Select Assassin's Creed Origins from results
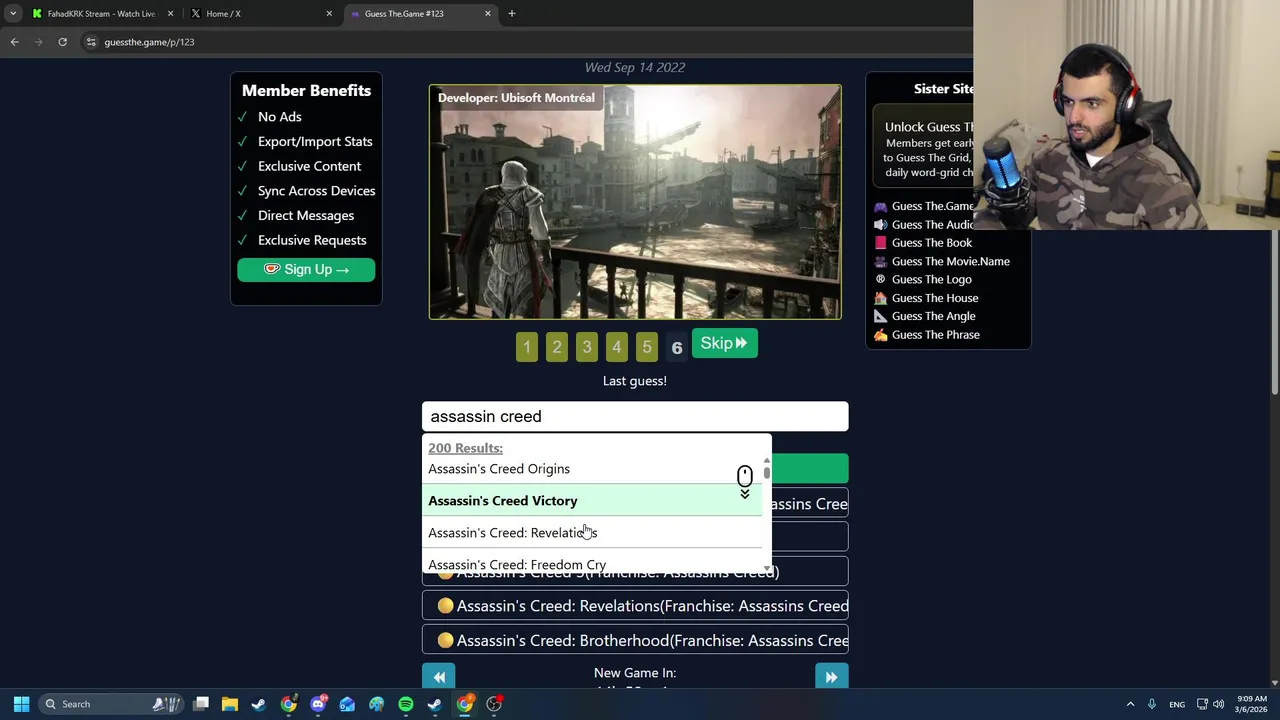 pyautogui.click(x=594, y=468)
